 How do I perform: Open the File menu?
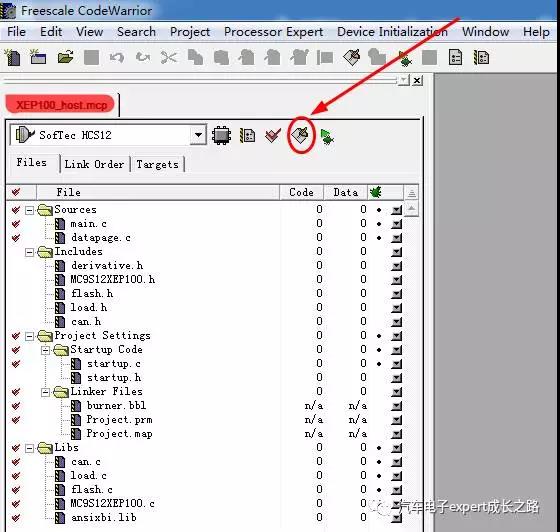(16, 32)
